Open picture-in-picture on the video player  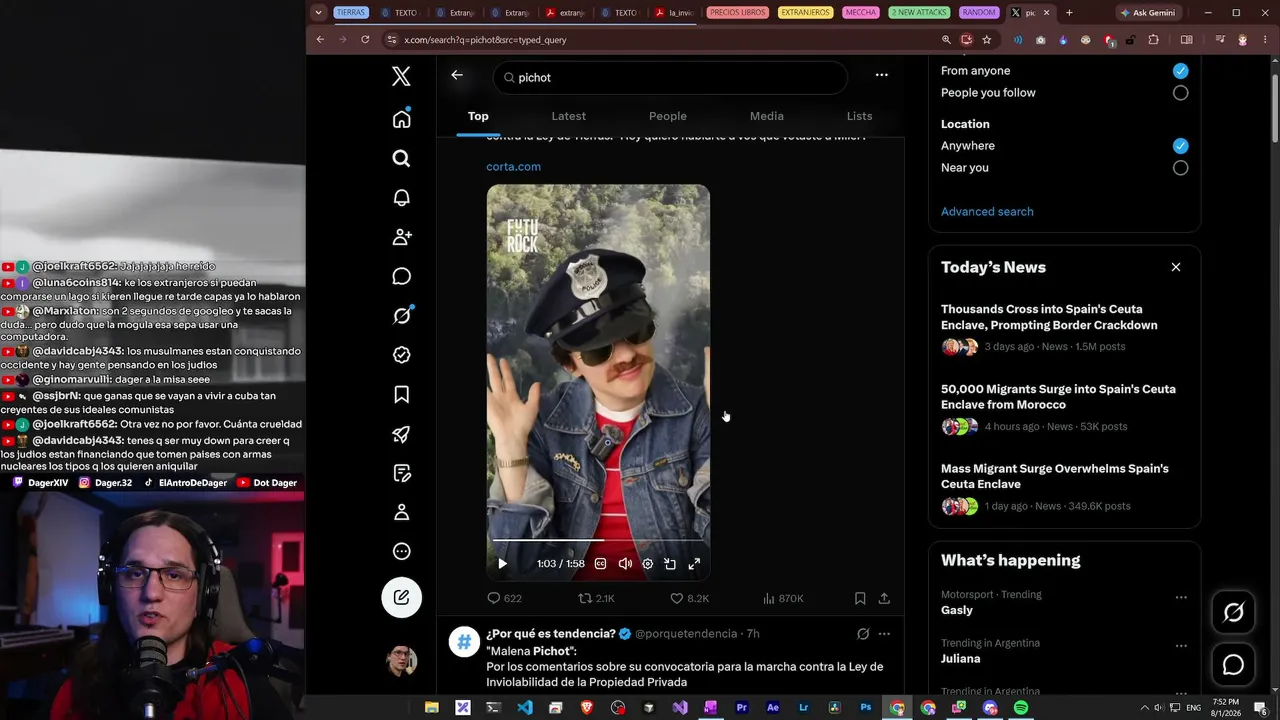[670, 564]
